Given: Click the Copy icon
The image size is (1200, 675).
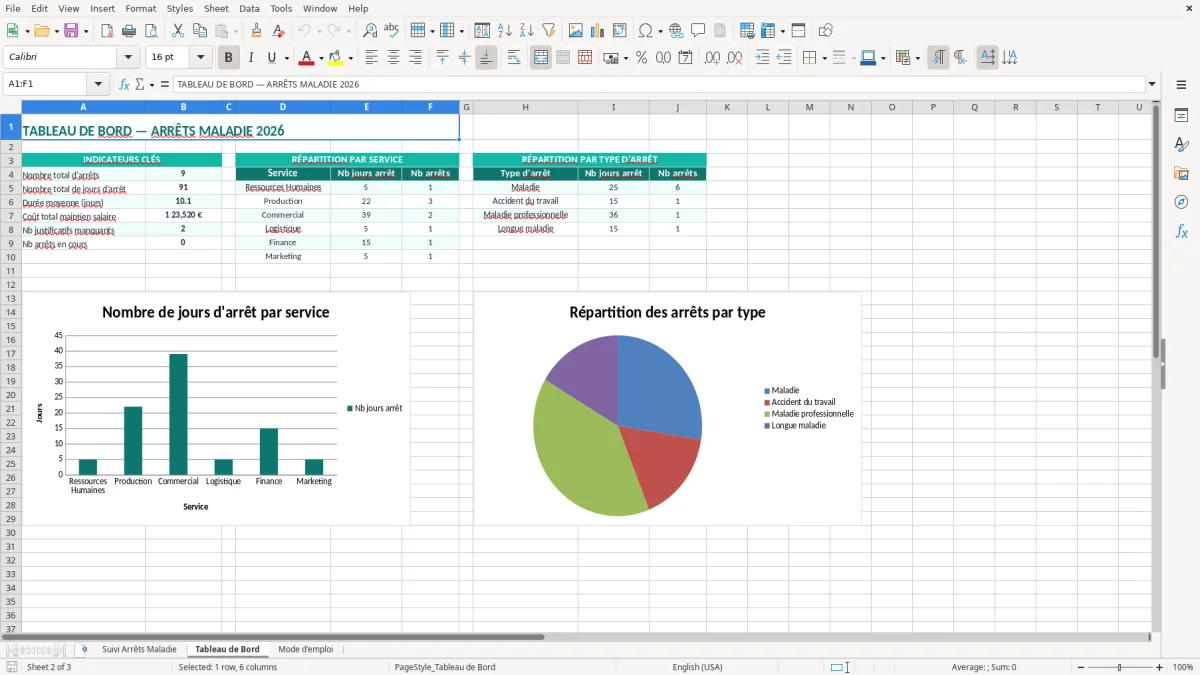Looking at the screenshot, I should 200,31.
